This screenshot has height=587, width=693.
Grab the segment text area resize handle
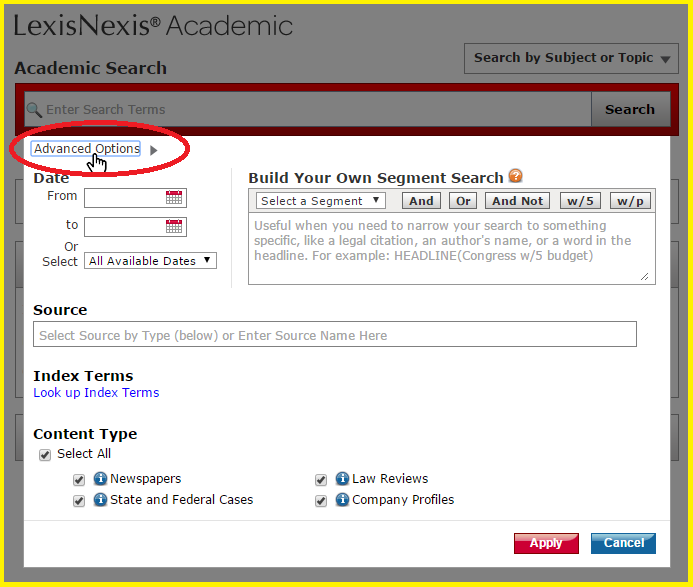pyautogui.click(x=644, y=276)
